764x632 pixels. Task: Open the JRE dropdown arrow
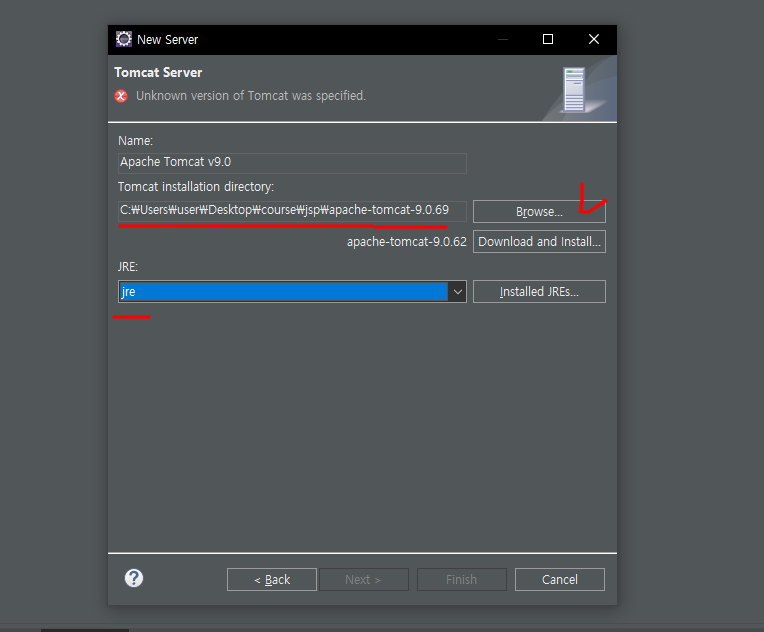[x=458, y=291]
